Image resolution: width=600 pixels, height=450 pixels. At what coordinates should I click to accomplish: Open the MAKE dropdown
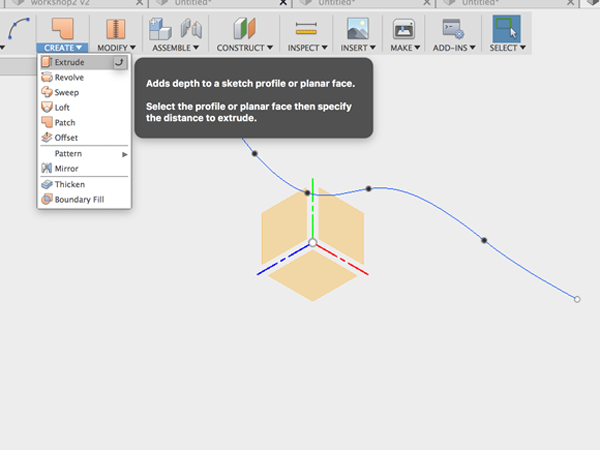[x=405, y=48]
